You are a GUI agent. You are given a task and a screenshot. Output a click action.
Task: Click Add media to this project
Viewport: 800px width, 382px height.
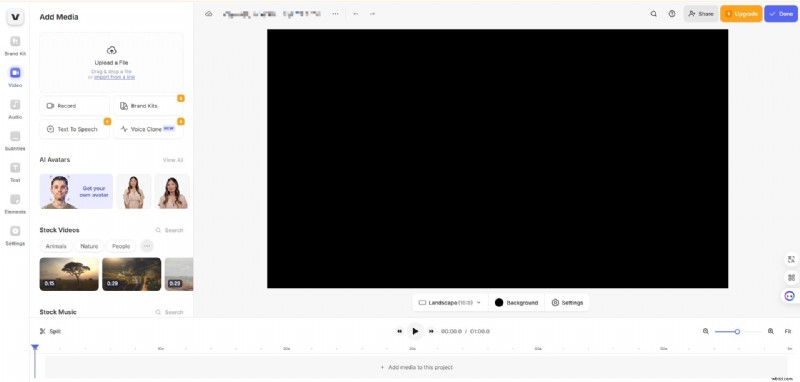point(416,367)
